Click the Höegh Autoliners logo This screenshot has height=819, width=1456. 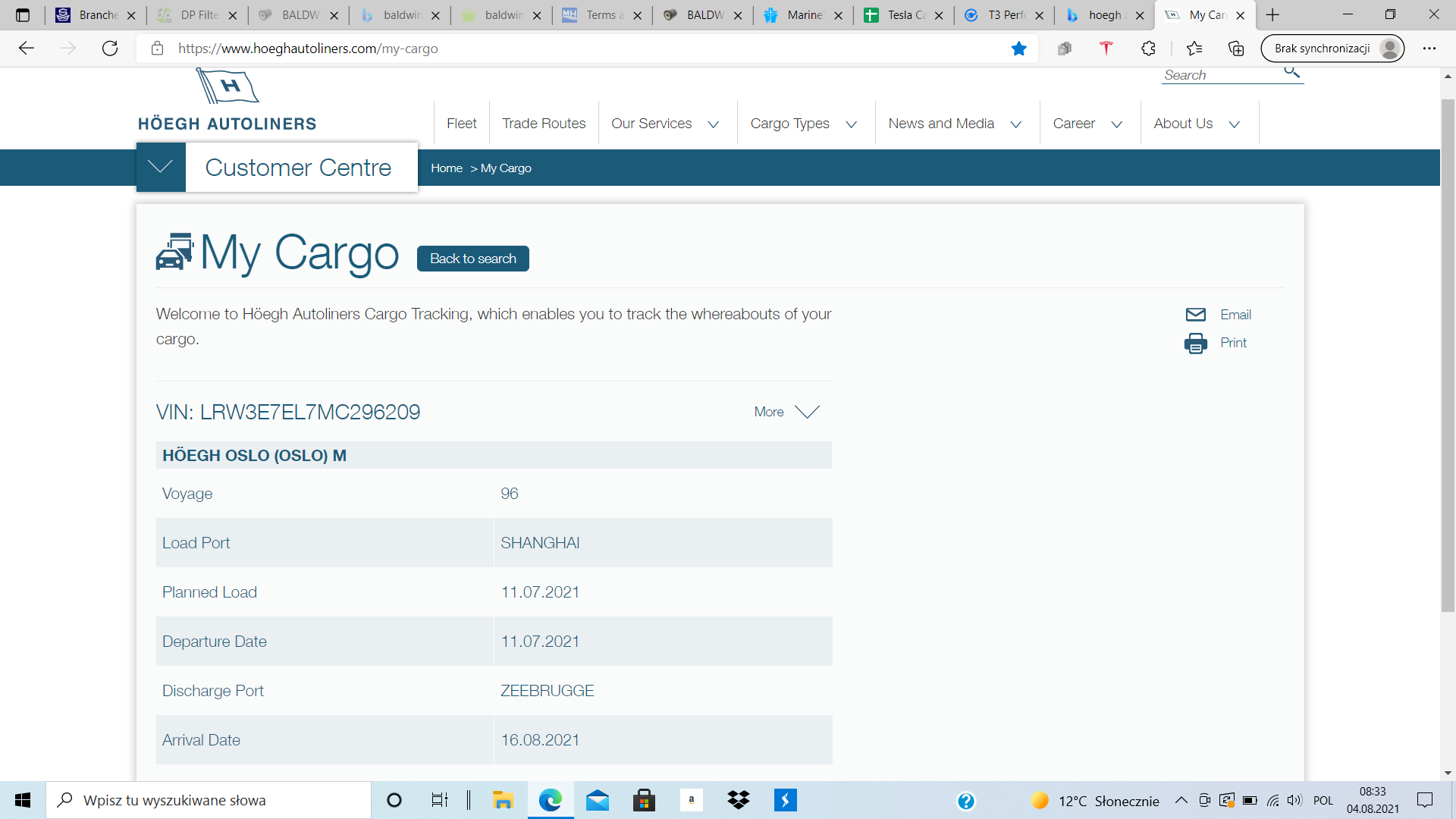227,100
